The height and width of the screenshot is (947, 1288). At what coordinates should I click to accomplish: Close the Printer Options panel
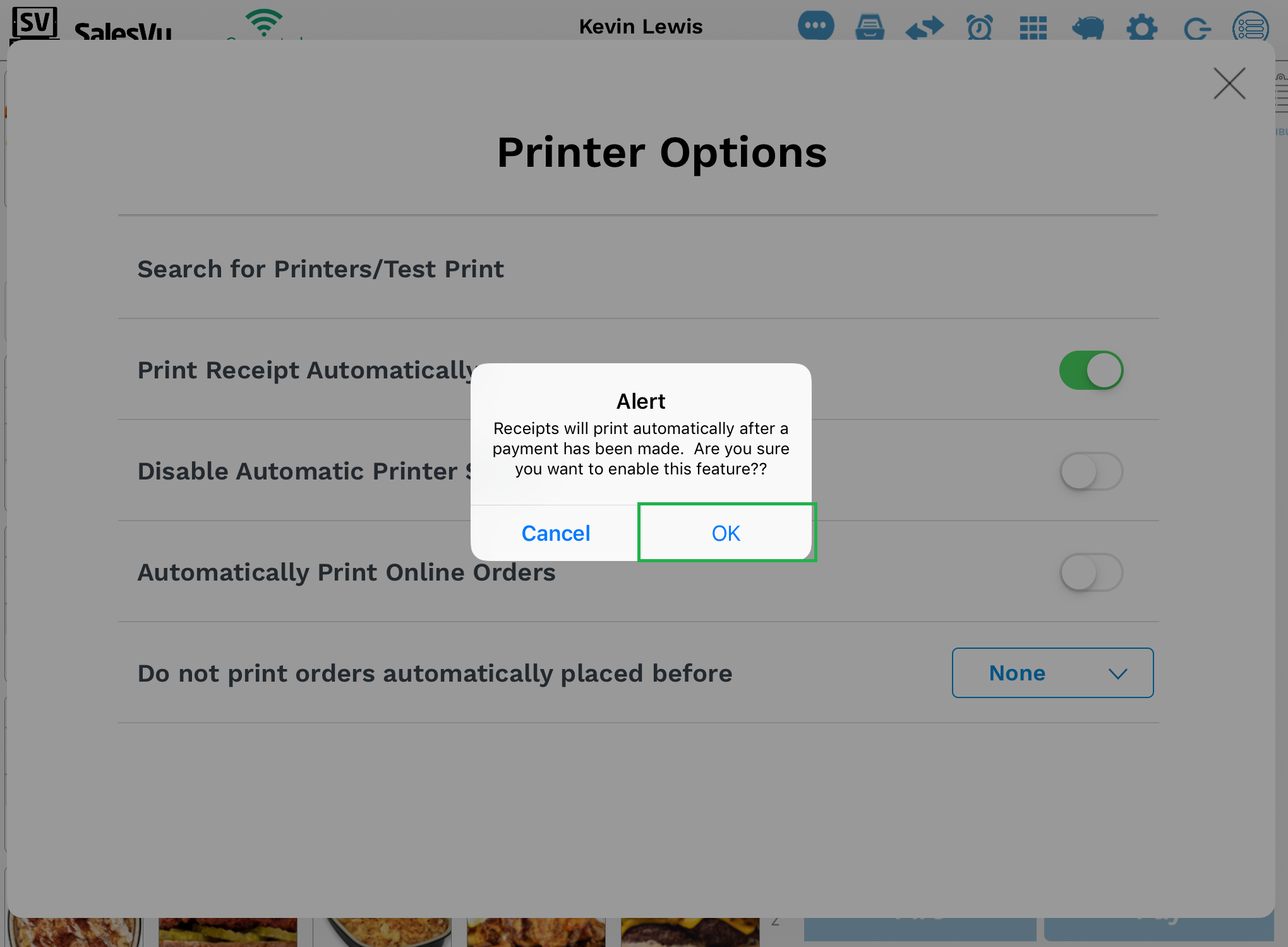click(1229, 83)
